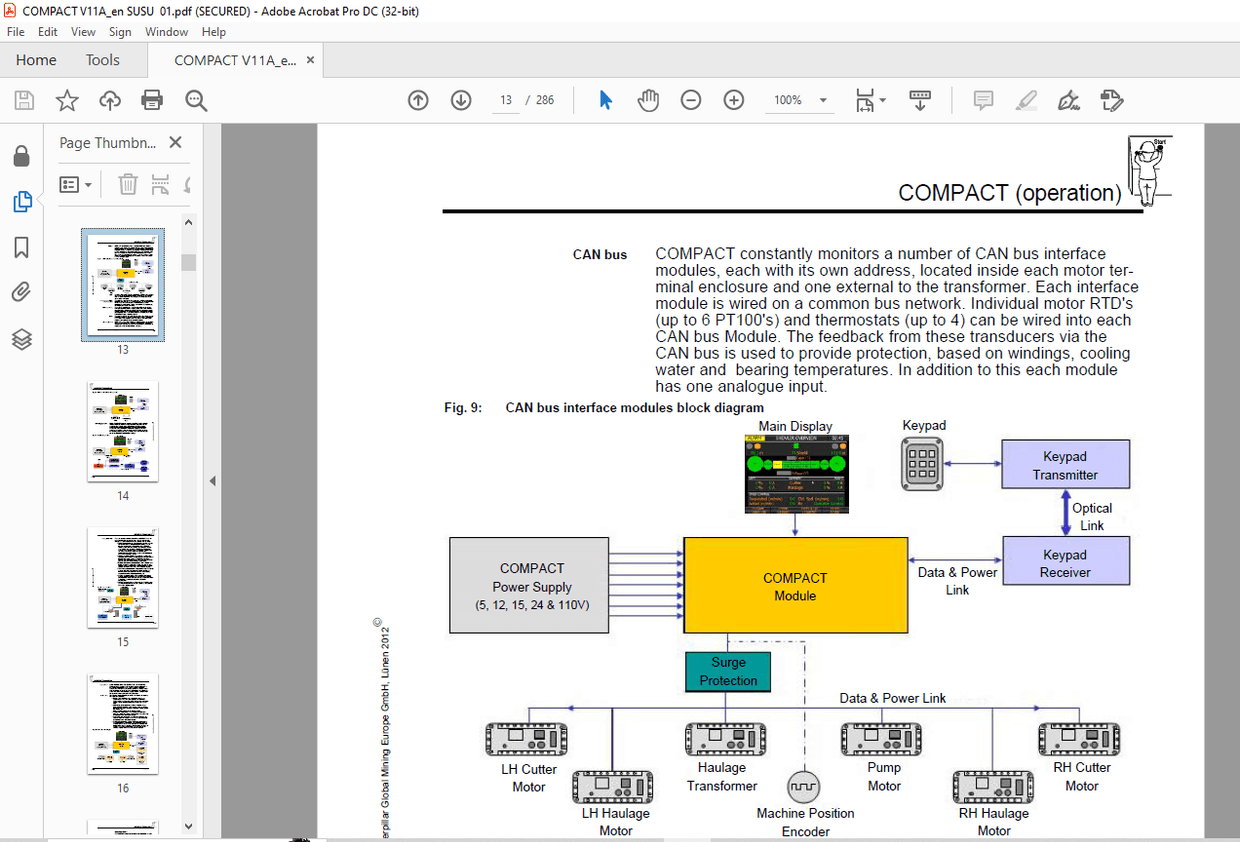
Task: Toggle the Hand tool
Action: point(647,100)
